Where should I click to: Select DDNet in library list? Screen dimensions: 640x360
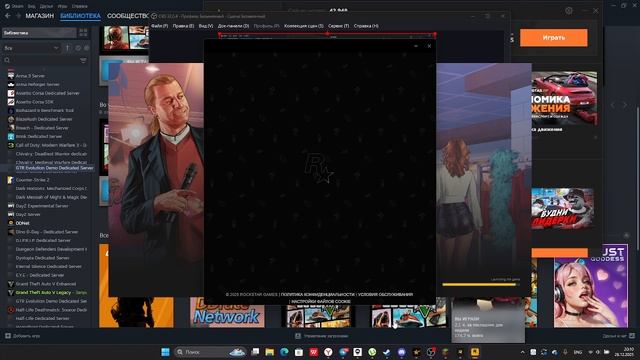tap(22, 223)
